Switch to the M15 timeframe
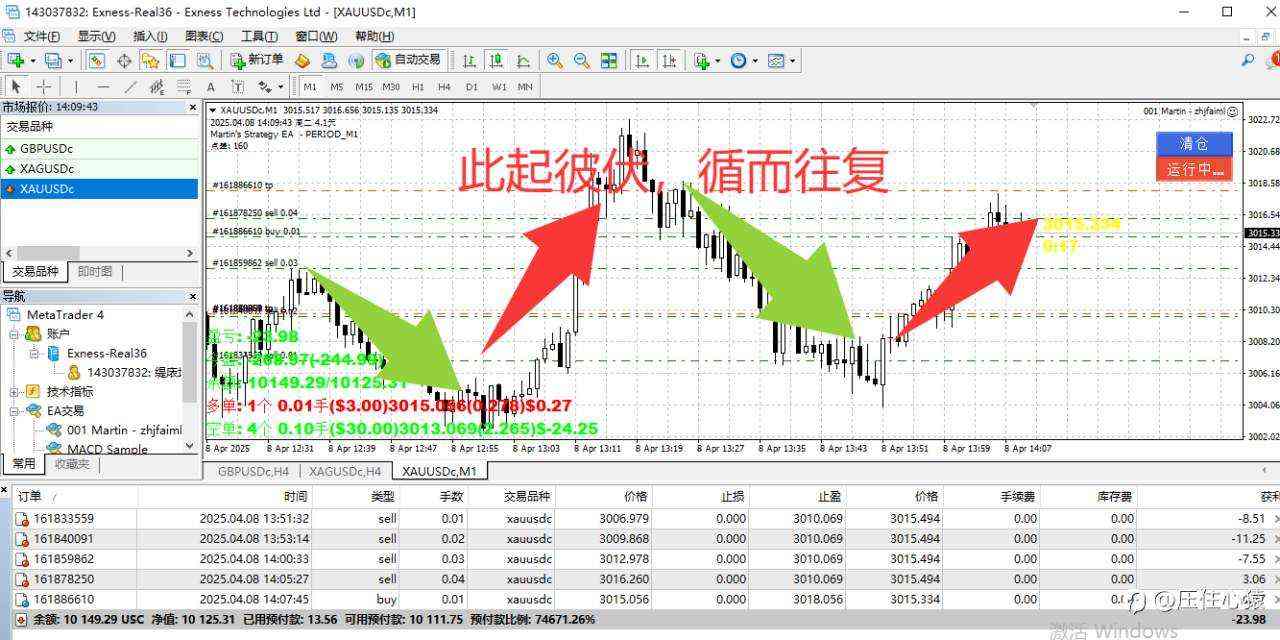This screenshot has width=1280, height=640. 364,86
